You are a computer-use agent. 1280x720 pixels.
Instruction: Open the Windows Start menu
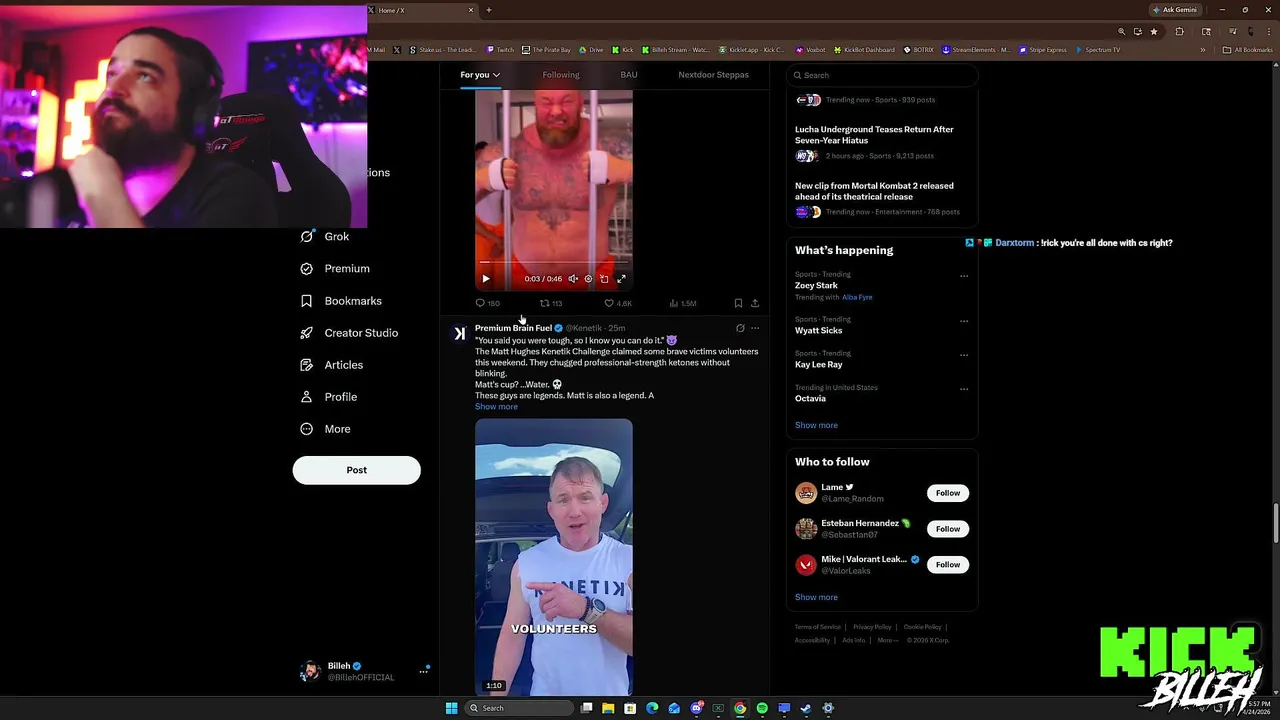click(451, 708)
